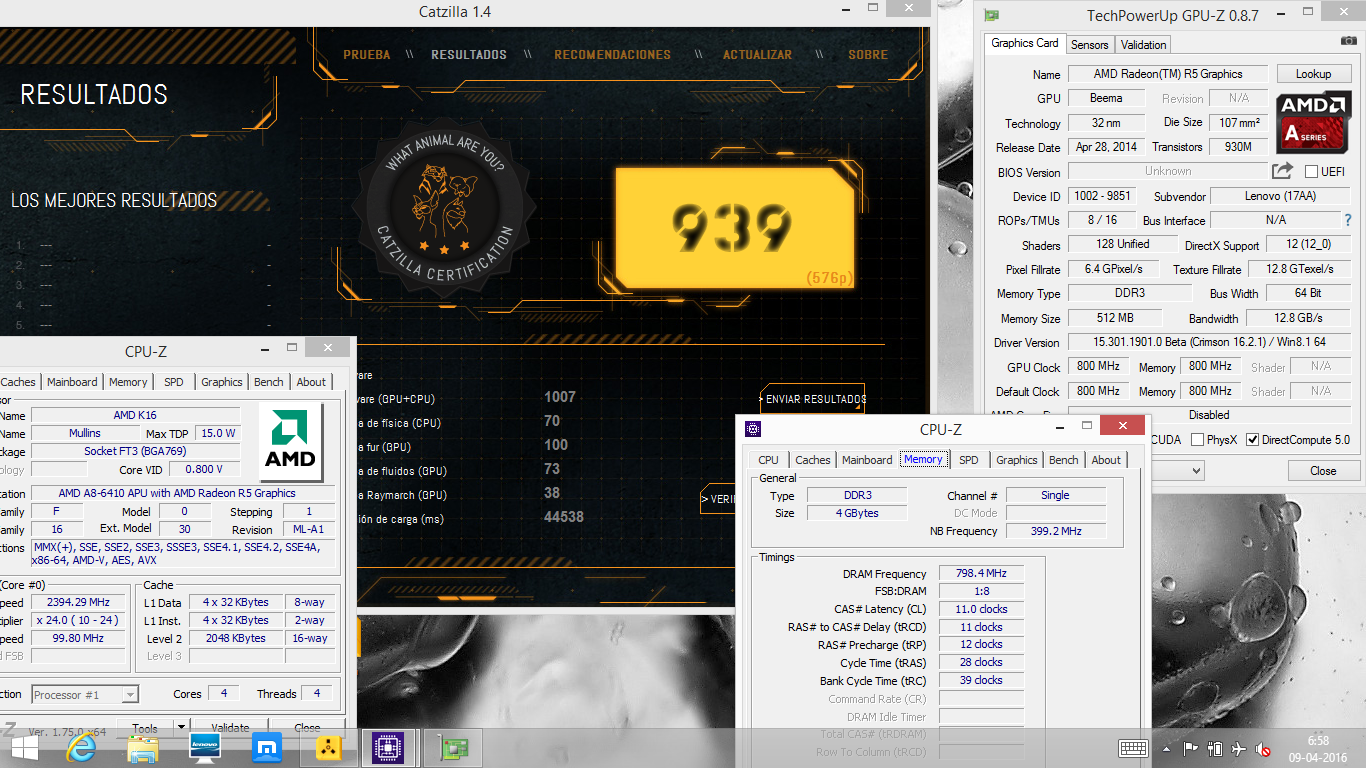Viewport: 1366px width, 768px height.
Task: Switch to the Sensors tab in GPU-Z
Action: pos(1089,44)
